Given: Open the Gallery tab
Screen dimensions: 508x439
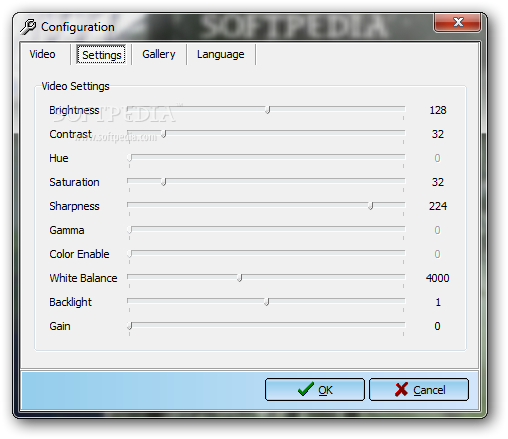Looking at the screenshot, I should click(159, 54).
